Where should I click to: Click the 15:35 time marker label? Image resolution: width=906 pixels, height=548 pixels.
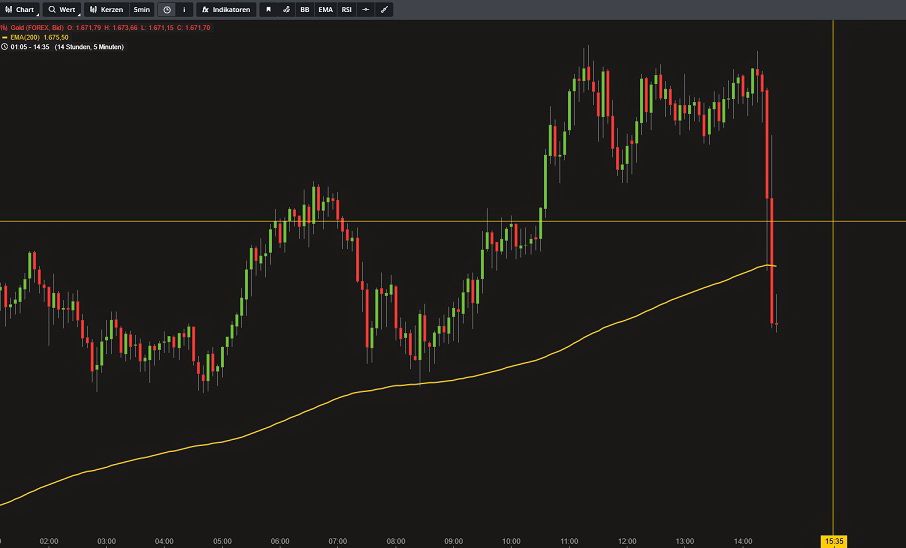coord(834,541)
